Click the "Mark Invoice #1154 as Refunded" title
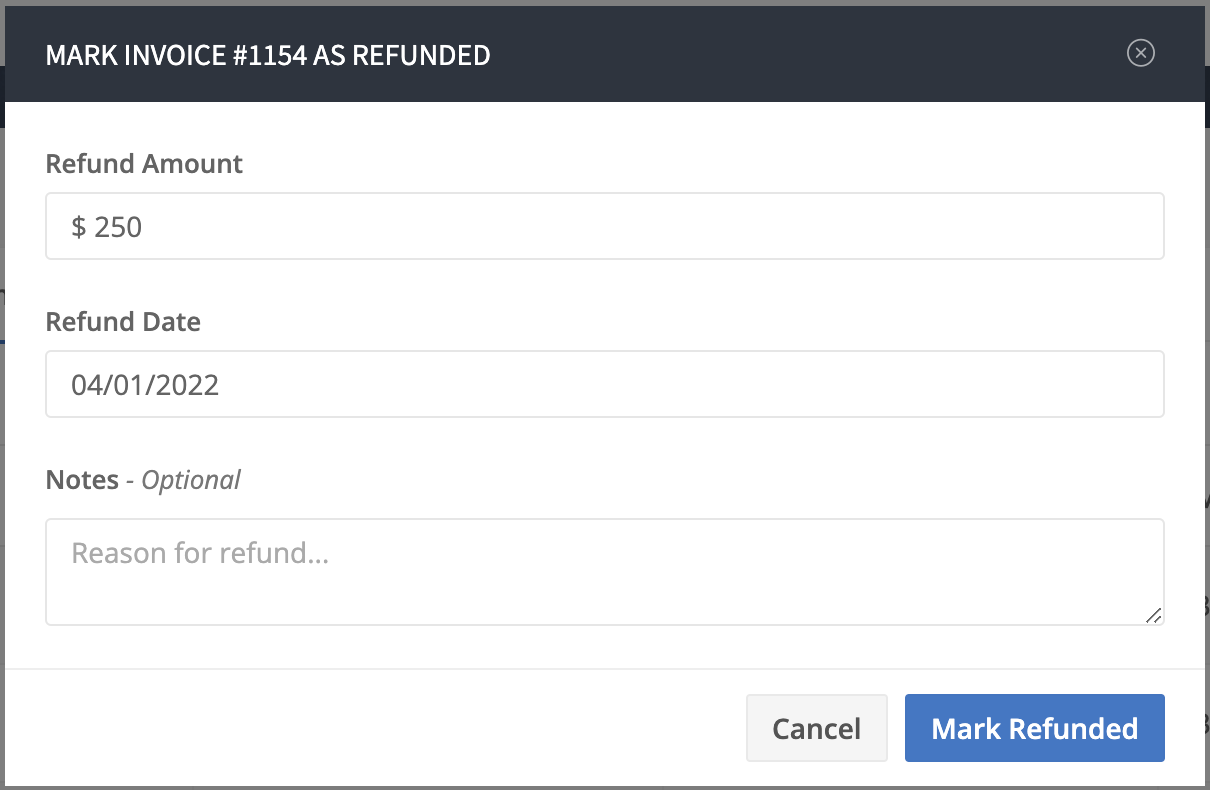 [x=268, y=55]
